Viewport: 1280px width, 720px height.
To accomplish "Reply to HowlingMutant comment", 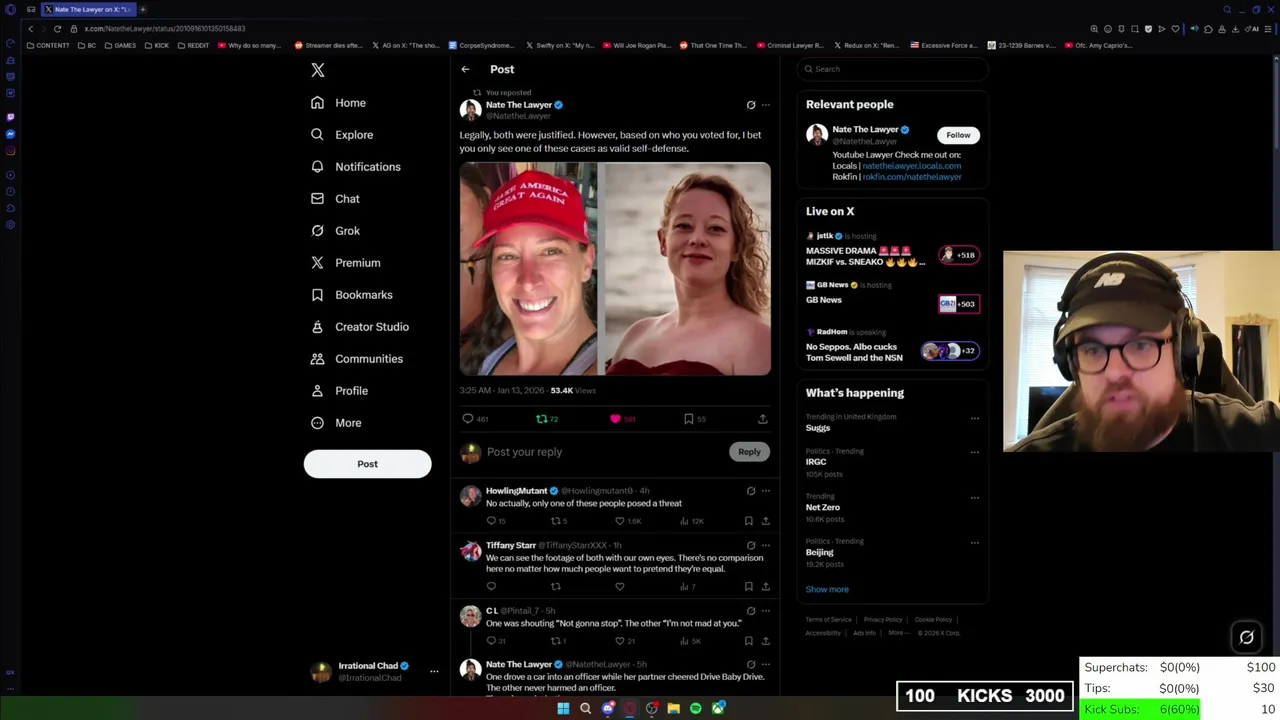I will click(491, 521).
